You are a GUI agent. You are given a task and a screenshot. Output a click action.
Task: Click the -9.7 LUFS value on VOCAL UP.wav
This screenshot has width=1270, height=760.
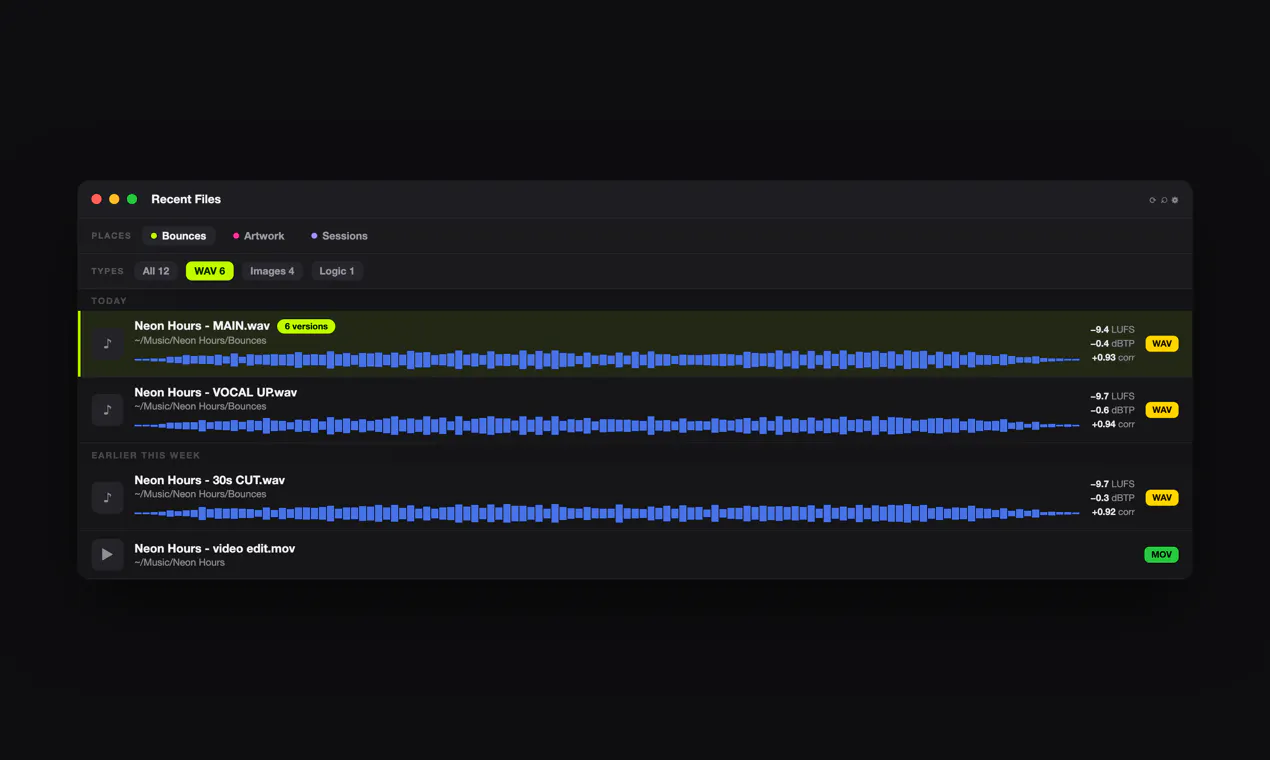pos(1112,396)
